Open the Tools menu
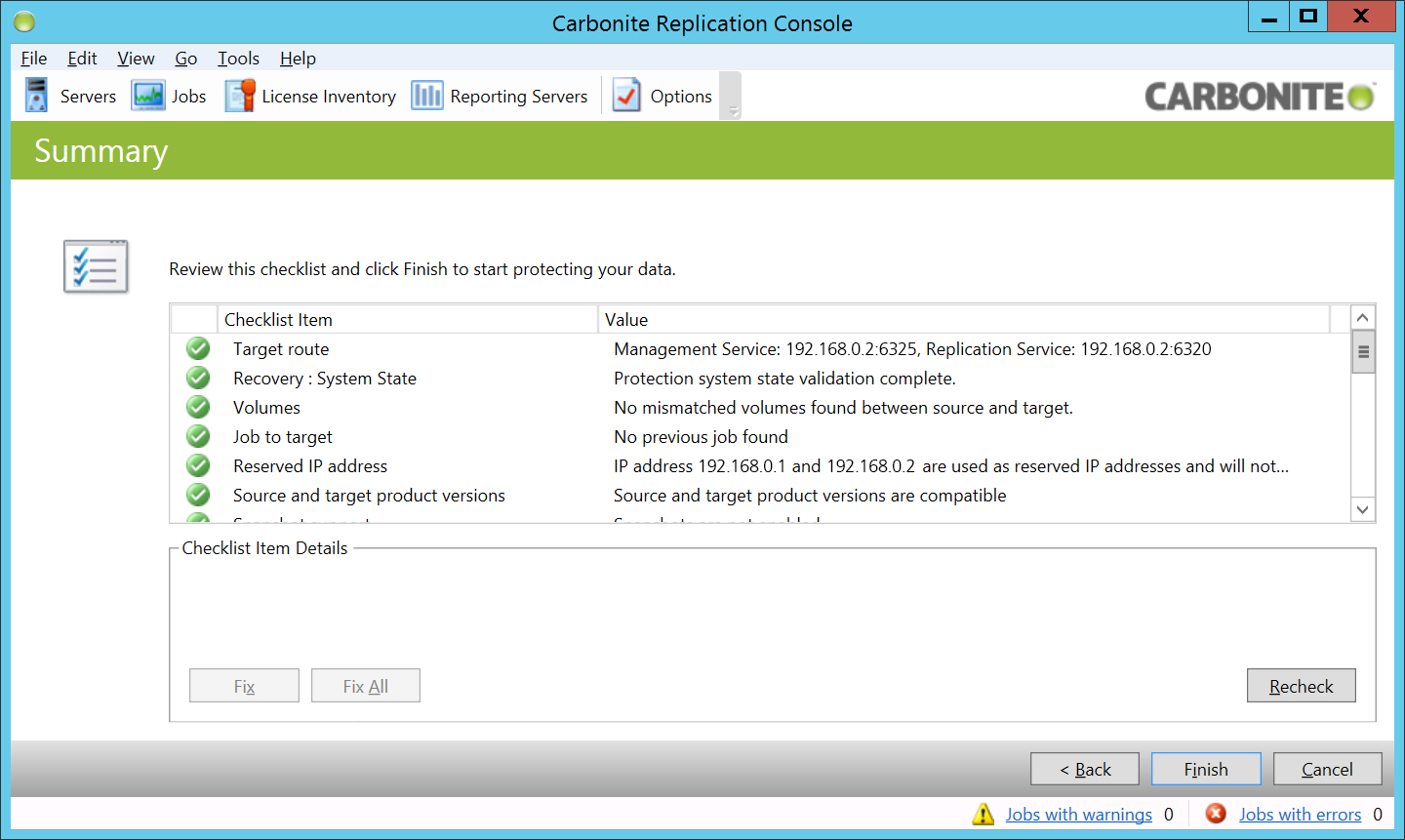The width and height of the screenshot is (1405, 840). tap(238, 59)
